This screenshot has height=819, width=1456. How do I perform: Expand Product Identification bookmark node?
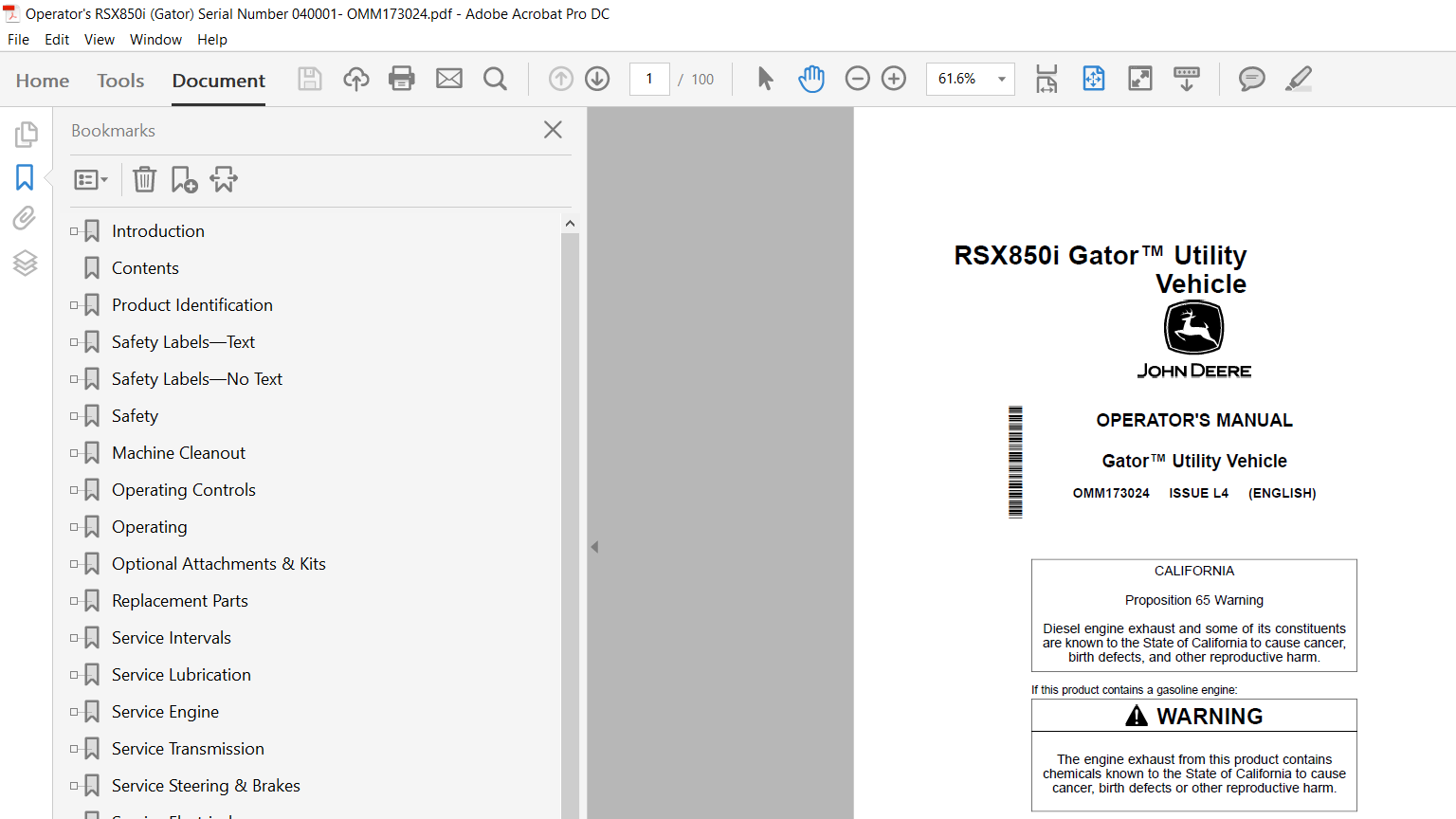click(74, 305)
